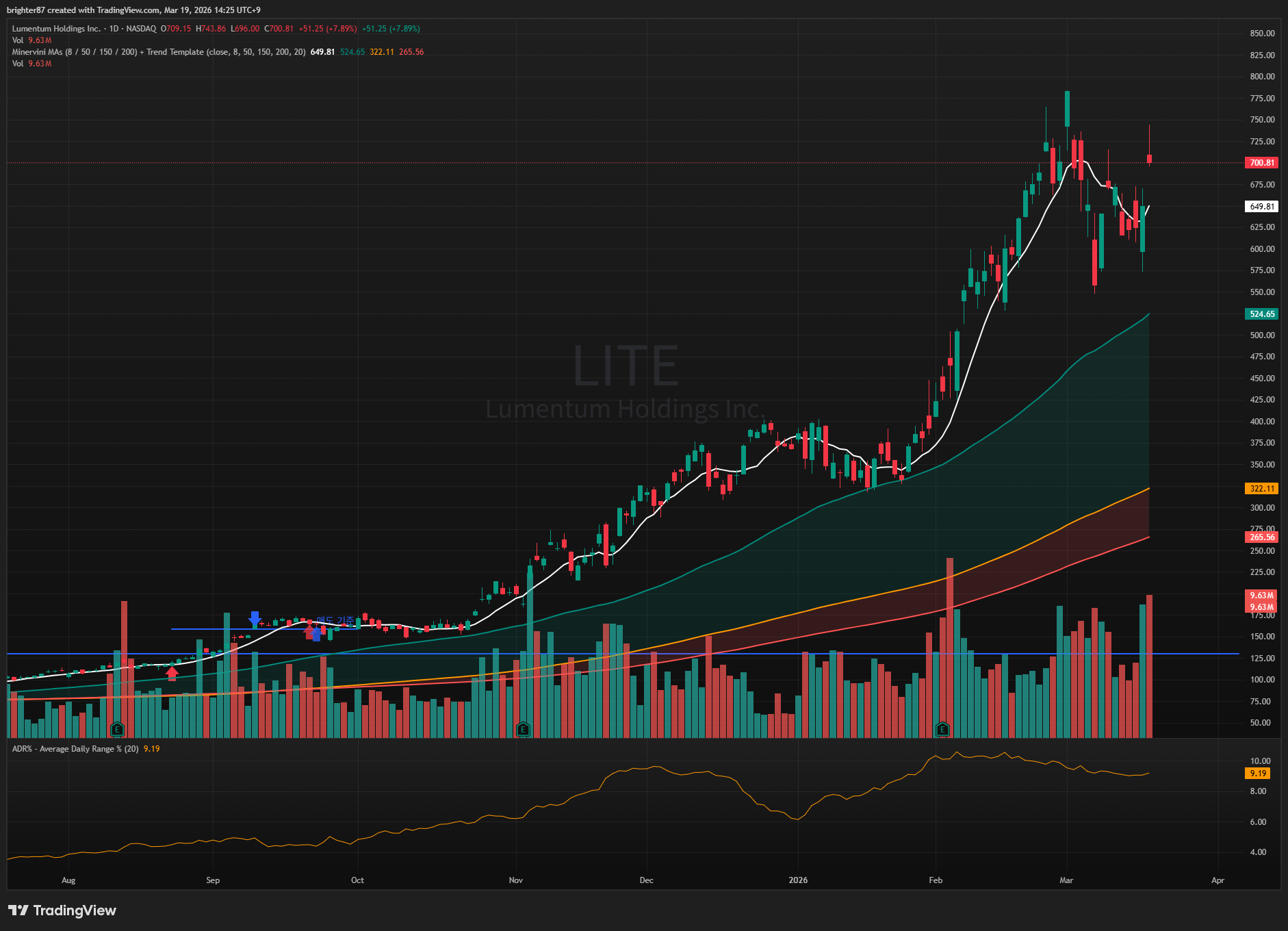
Task: Click the earnings marker in mid-August
Action: (x=117, y=729)
